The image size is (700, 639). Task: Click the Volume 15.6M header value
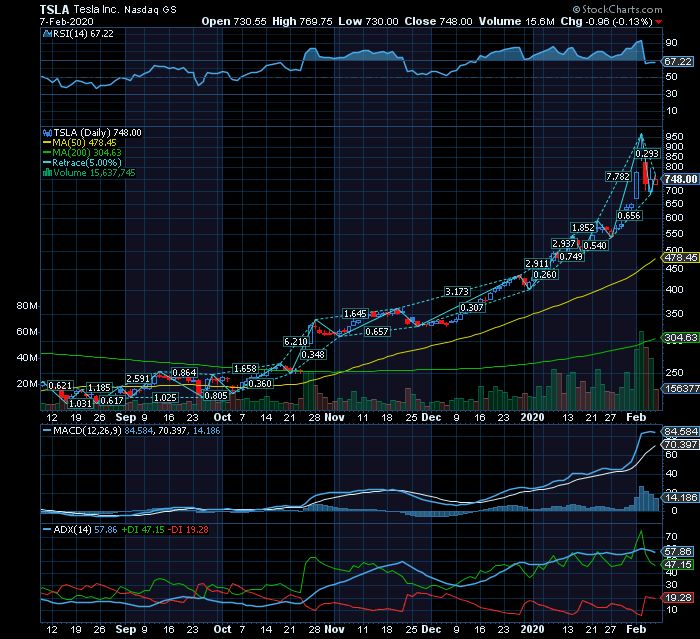pos(517,21)
